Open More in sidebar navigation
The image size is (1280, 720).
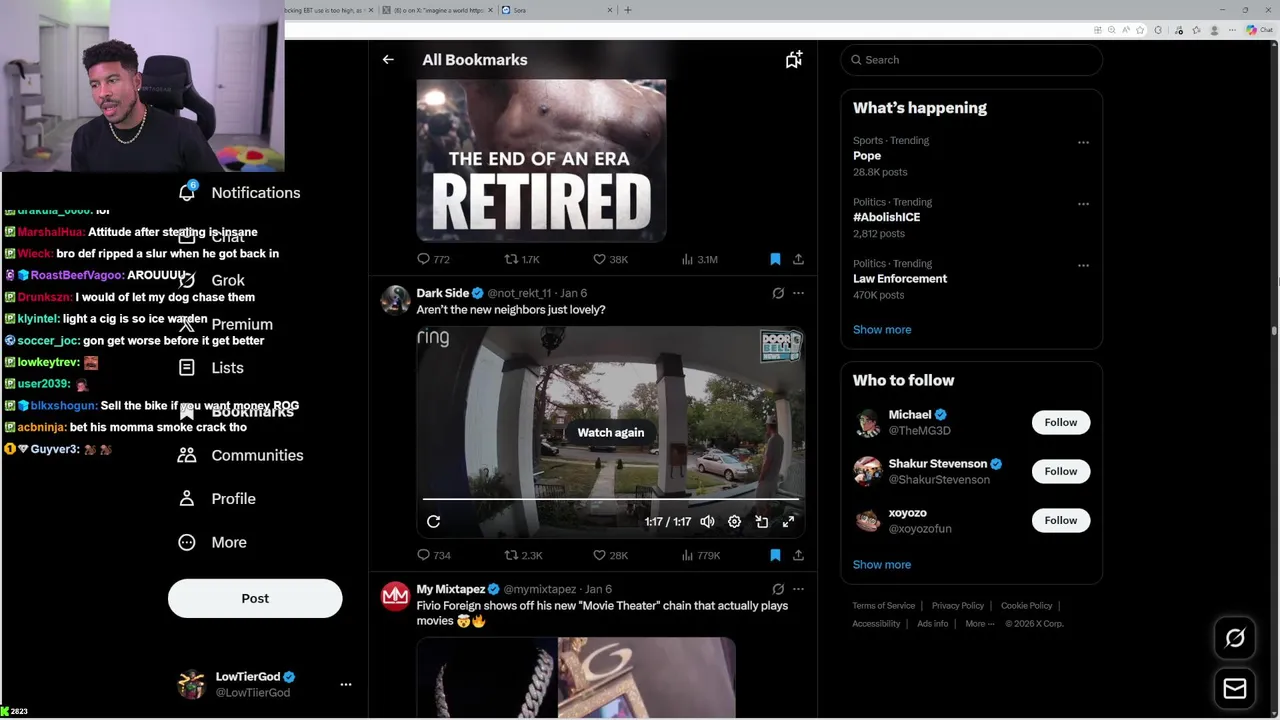(212, 542)
